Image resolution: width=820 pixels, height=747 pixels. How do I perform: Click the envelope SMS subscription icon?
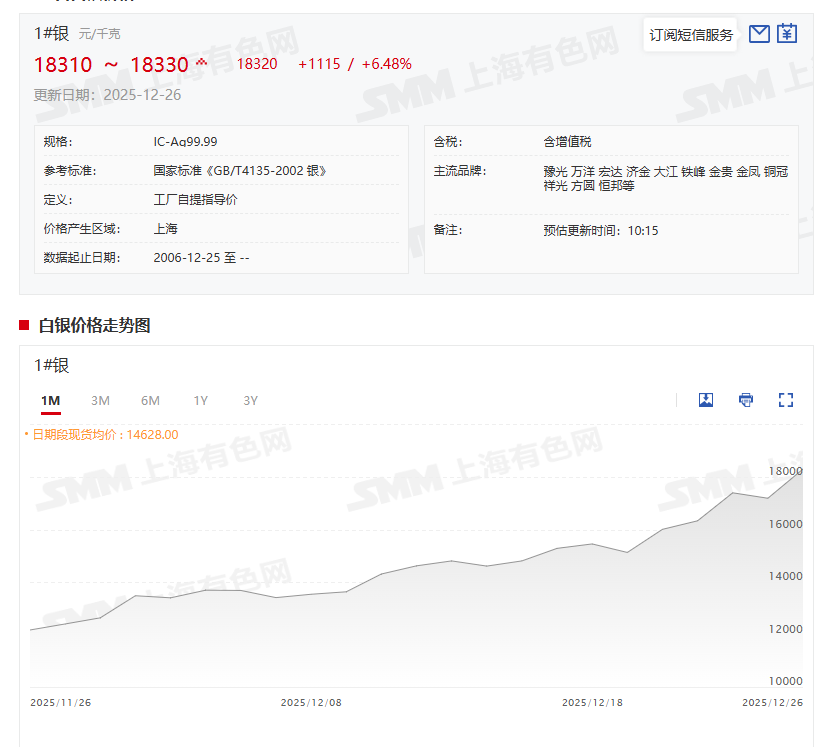(759, 34)
